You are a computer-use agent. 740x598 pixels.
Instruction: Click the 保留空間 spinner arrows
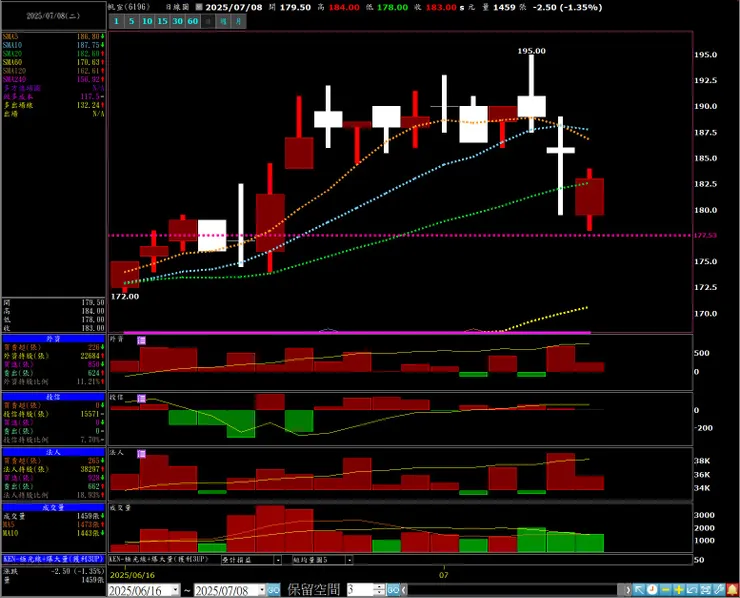click(379, 590)
